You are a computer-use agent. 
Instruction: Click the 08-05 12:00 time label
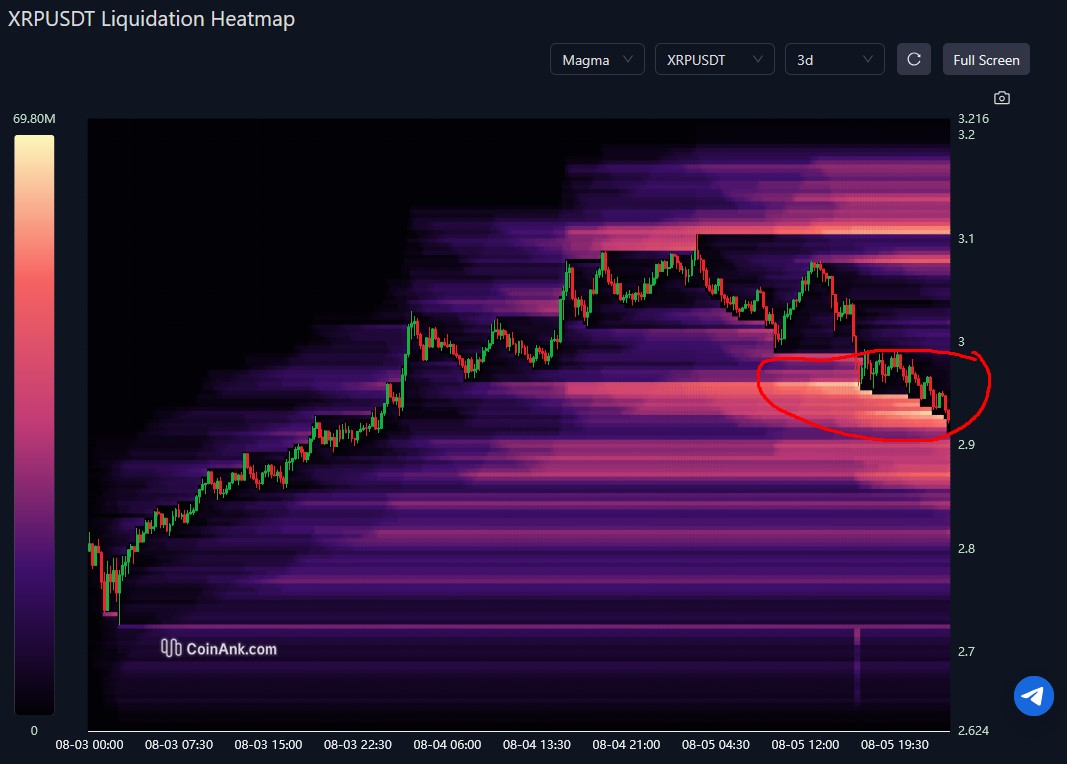click(x=805, y=745)
